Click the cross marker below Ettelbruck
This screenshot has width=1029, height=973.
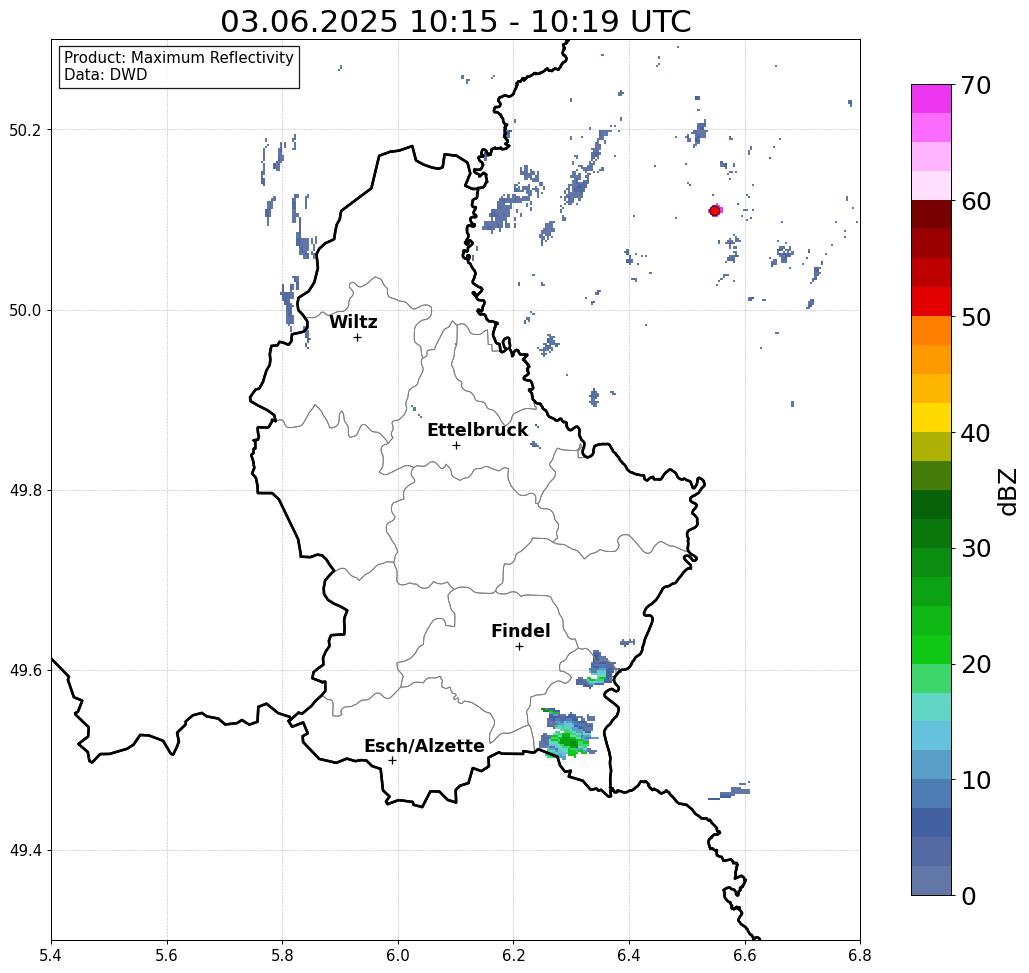457,445
